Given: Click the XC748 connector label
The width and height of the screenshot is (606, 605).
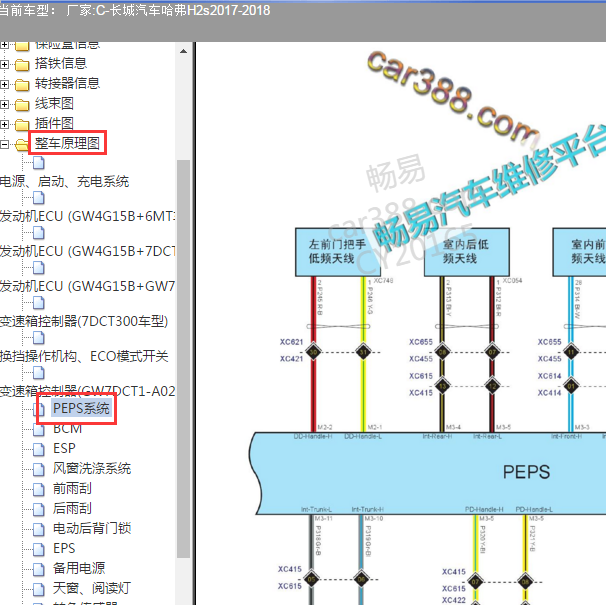Looking at the screenshot, I should [x=383, y=281].
